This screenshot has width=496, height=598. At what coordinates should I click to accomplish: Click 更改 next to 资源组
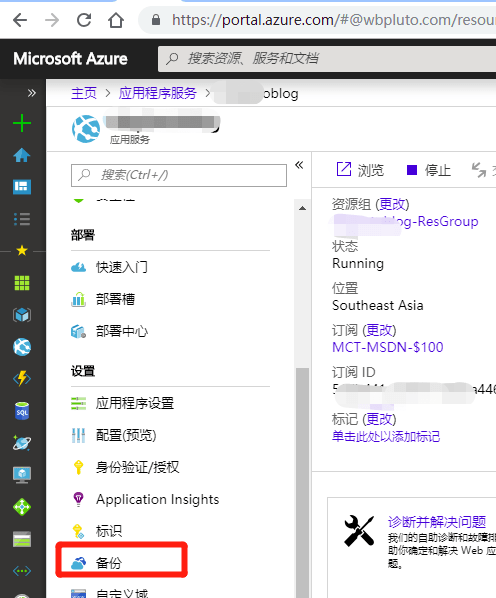coord(392,204)
